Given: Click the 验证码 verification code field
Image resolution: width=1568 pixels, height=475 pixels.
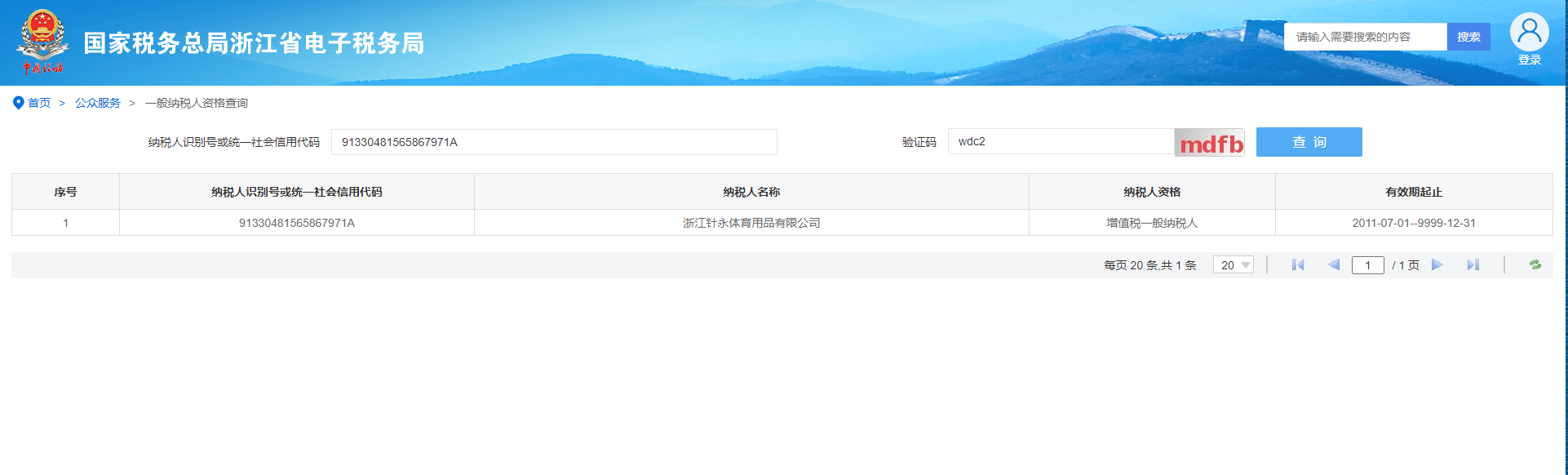Looking at the screenshot, I should tap(1061, 142).
